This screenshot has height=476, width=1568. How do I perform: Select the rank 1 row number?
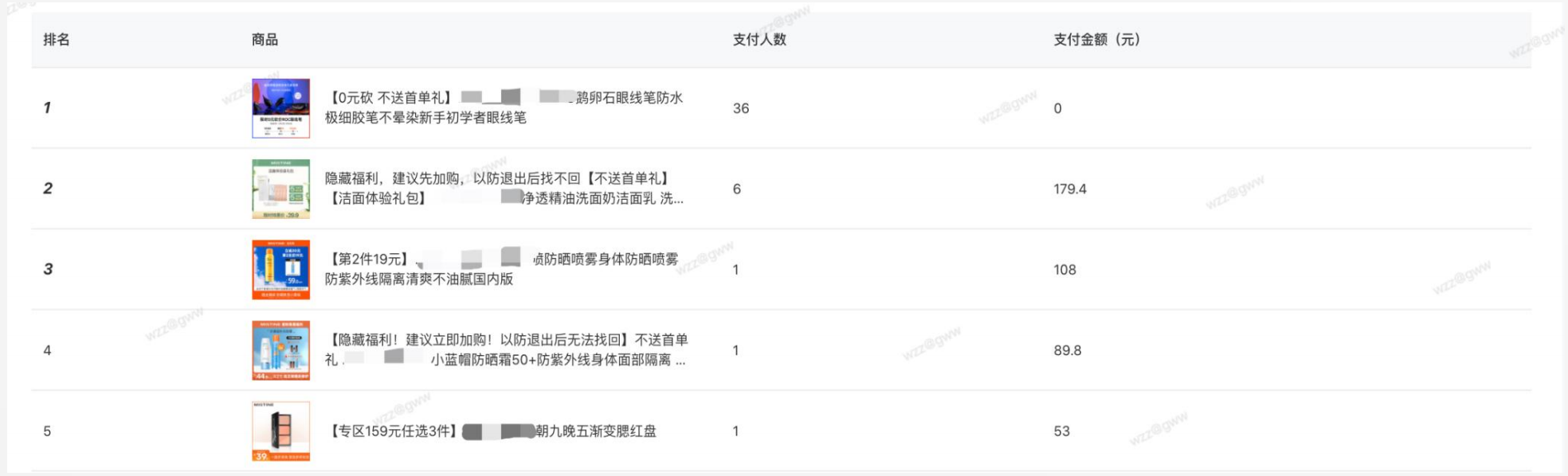(x=47, y=107)
